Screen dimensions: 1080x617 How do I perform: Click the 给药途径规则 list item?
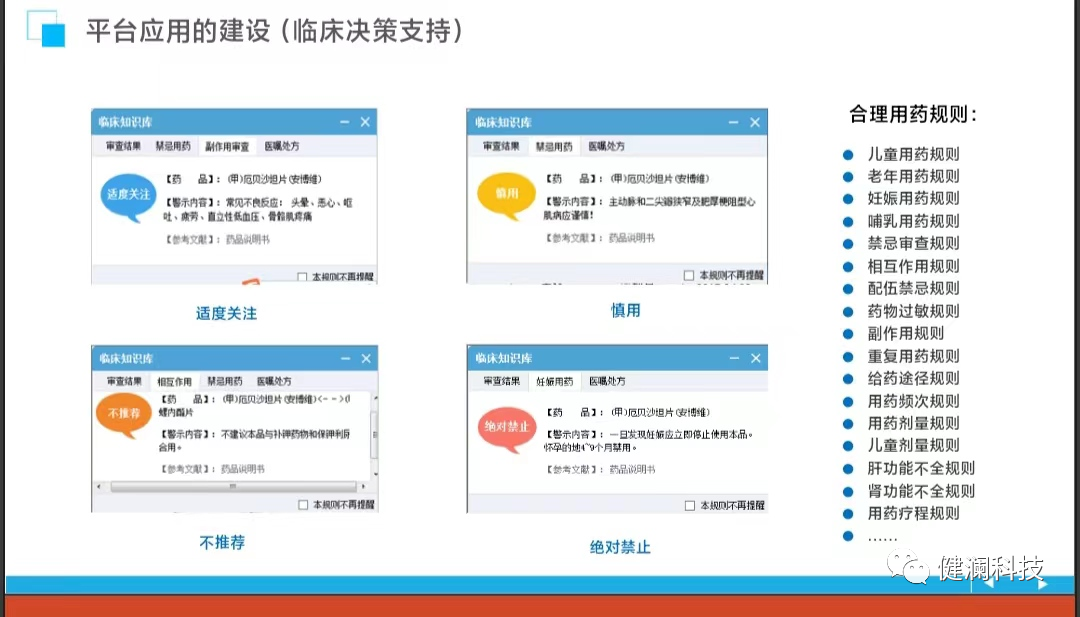(x=913, y=378)
